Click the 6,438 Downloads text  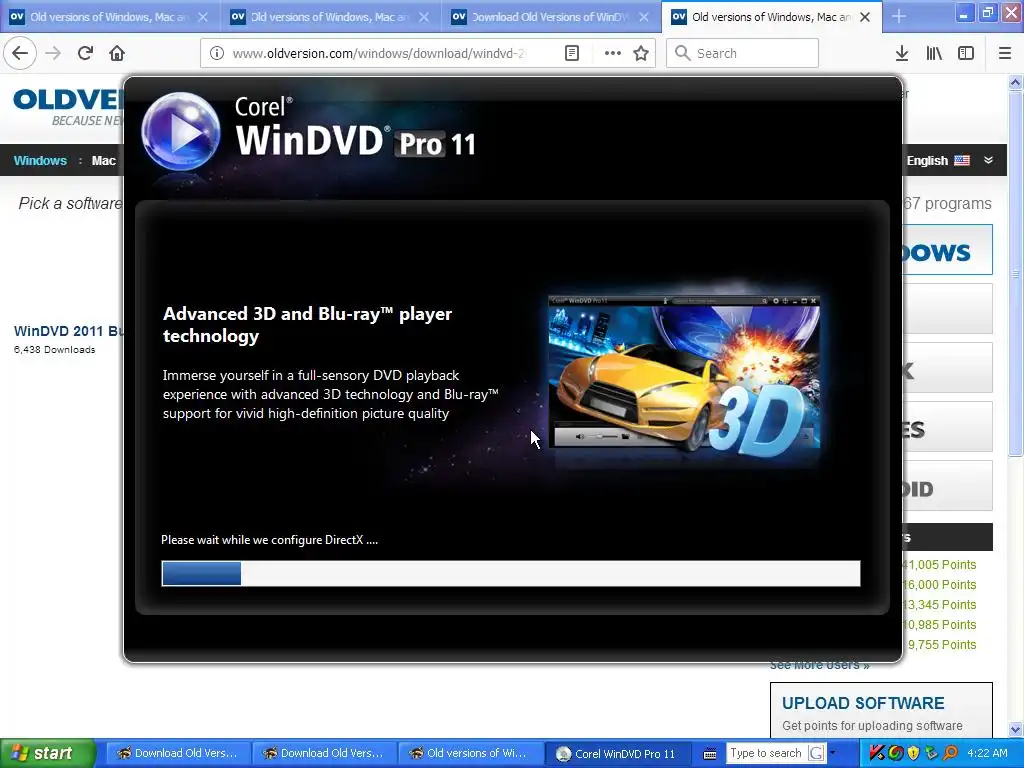[55, 350]
